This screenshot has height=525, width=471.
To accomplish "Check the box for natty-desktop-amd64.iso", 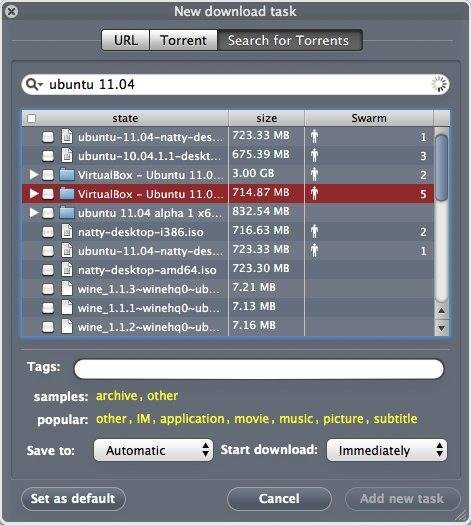I will click(48, 270).
